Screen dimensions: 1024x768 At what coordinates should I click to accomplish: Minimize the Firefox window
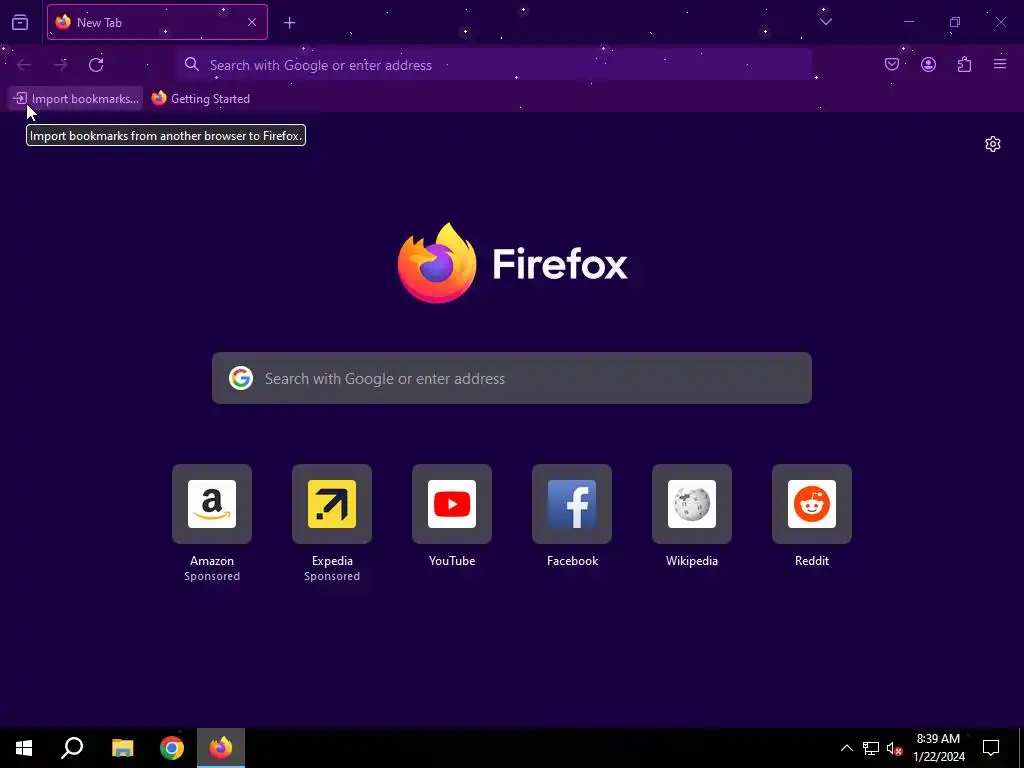click(x=908, y=22)
